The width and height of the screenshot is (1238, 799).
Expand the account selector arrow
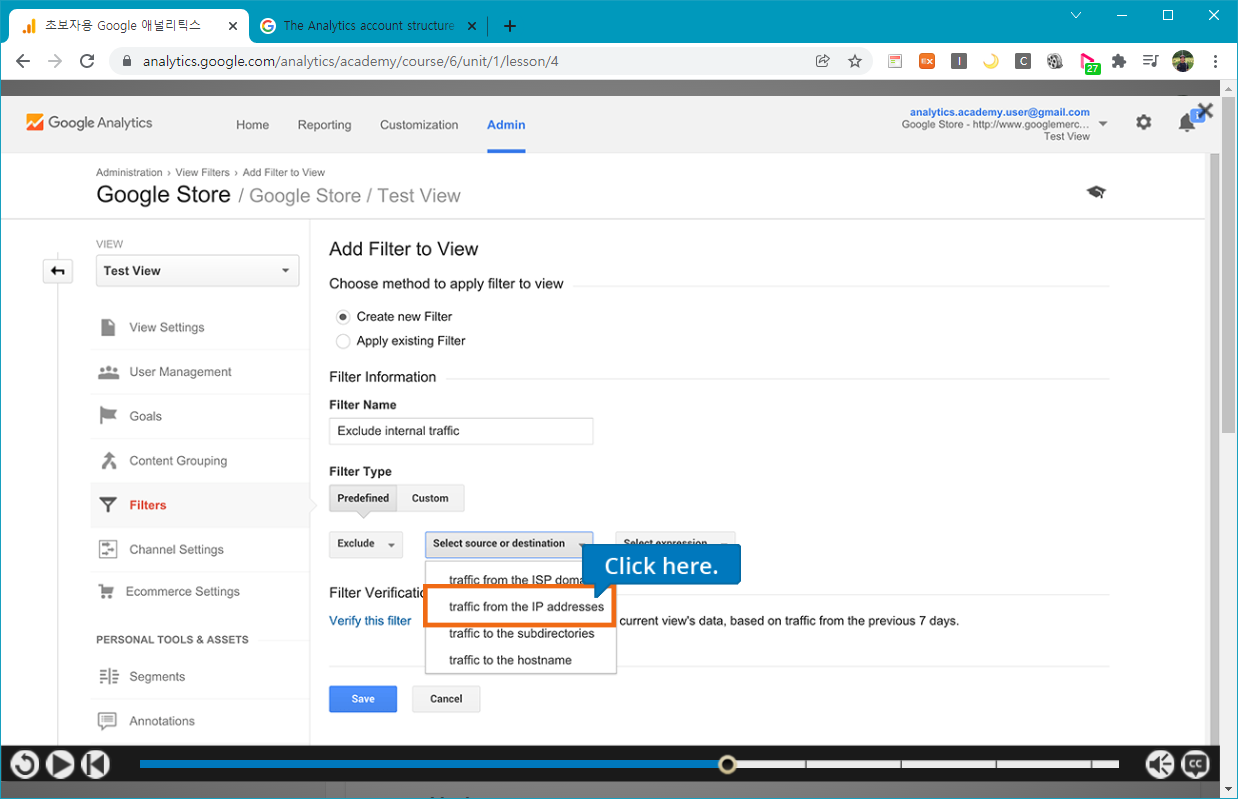[1103, 124]
